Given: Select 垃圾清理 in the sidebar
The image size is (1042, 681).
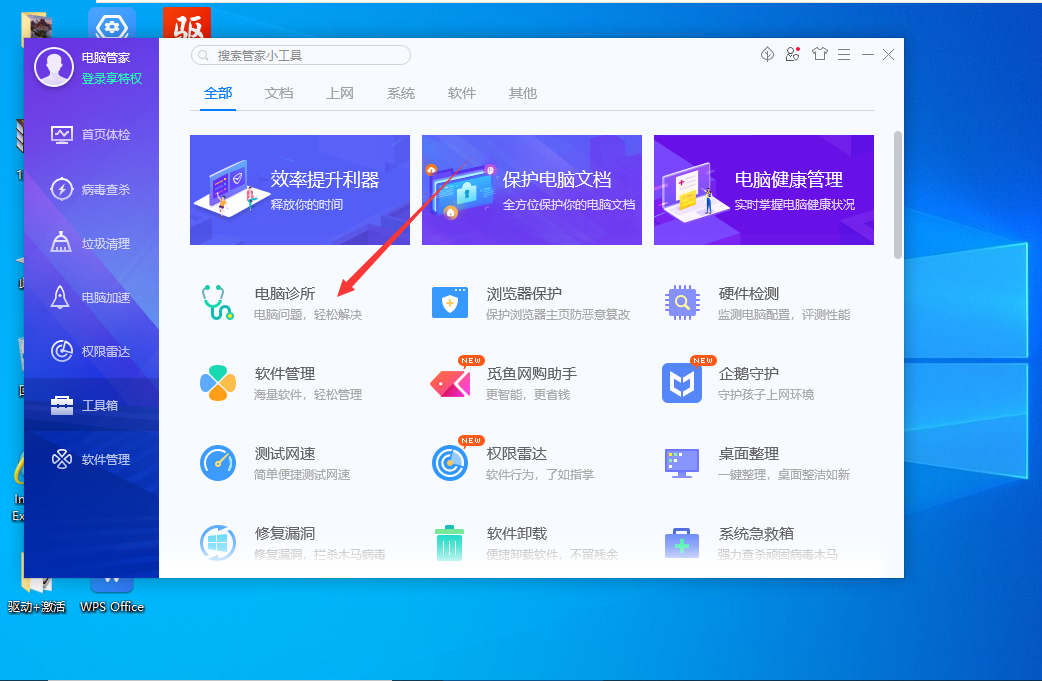Looking at the screenshot, I should [x=91, y=243].
